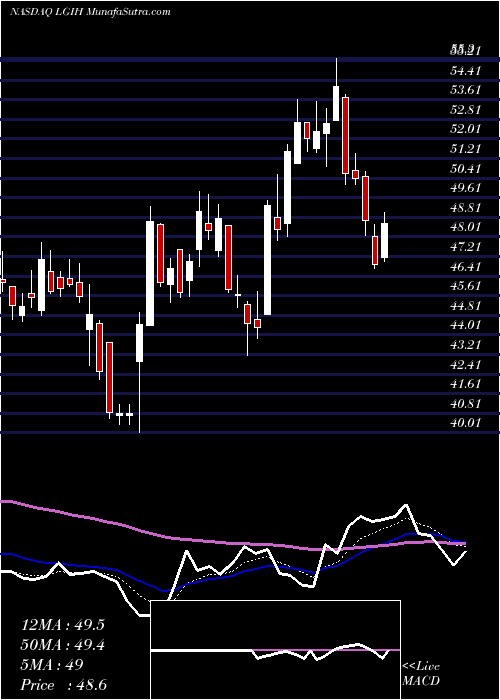Select the 40.01 price label
Image resolution: width=500 pixels, height=700 pixels.
pyautogui.click(x=466, y=423)
